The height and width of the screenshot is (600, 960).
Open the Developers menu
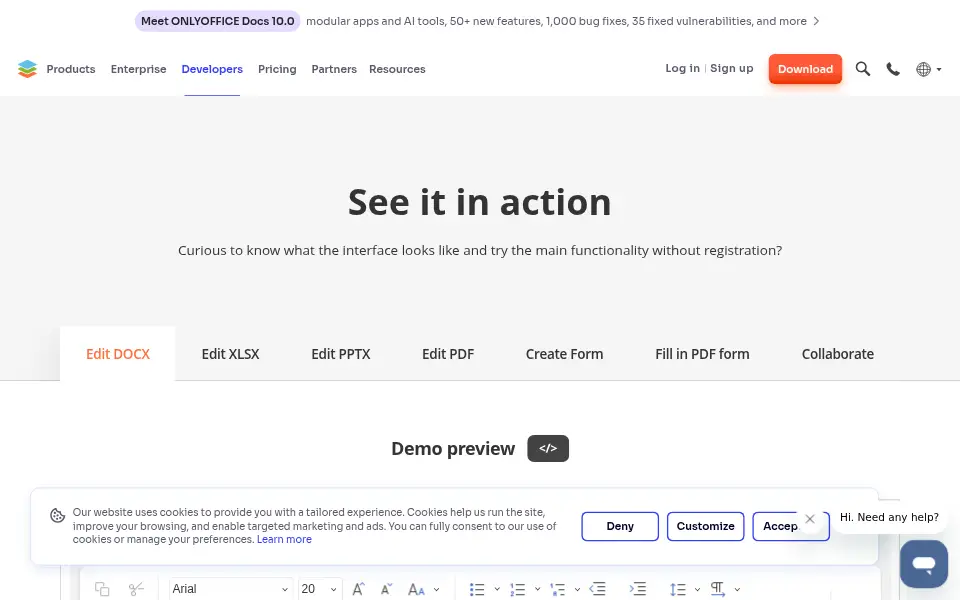pyautogui.click(x=212, y=69)
